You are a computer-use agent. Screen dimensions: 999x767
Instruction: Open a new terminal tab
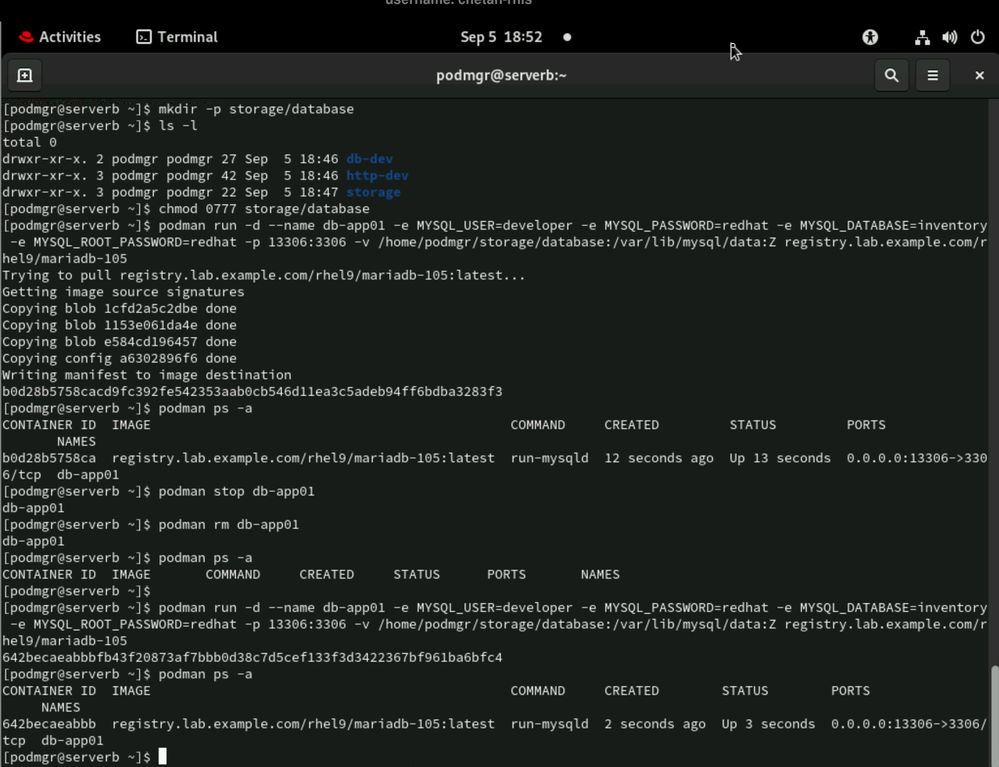(25, 75)
